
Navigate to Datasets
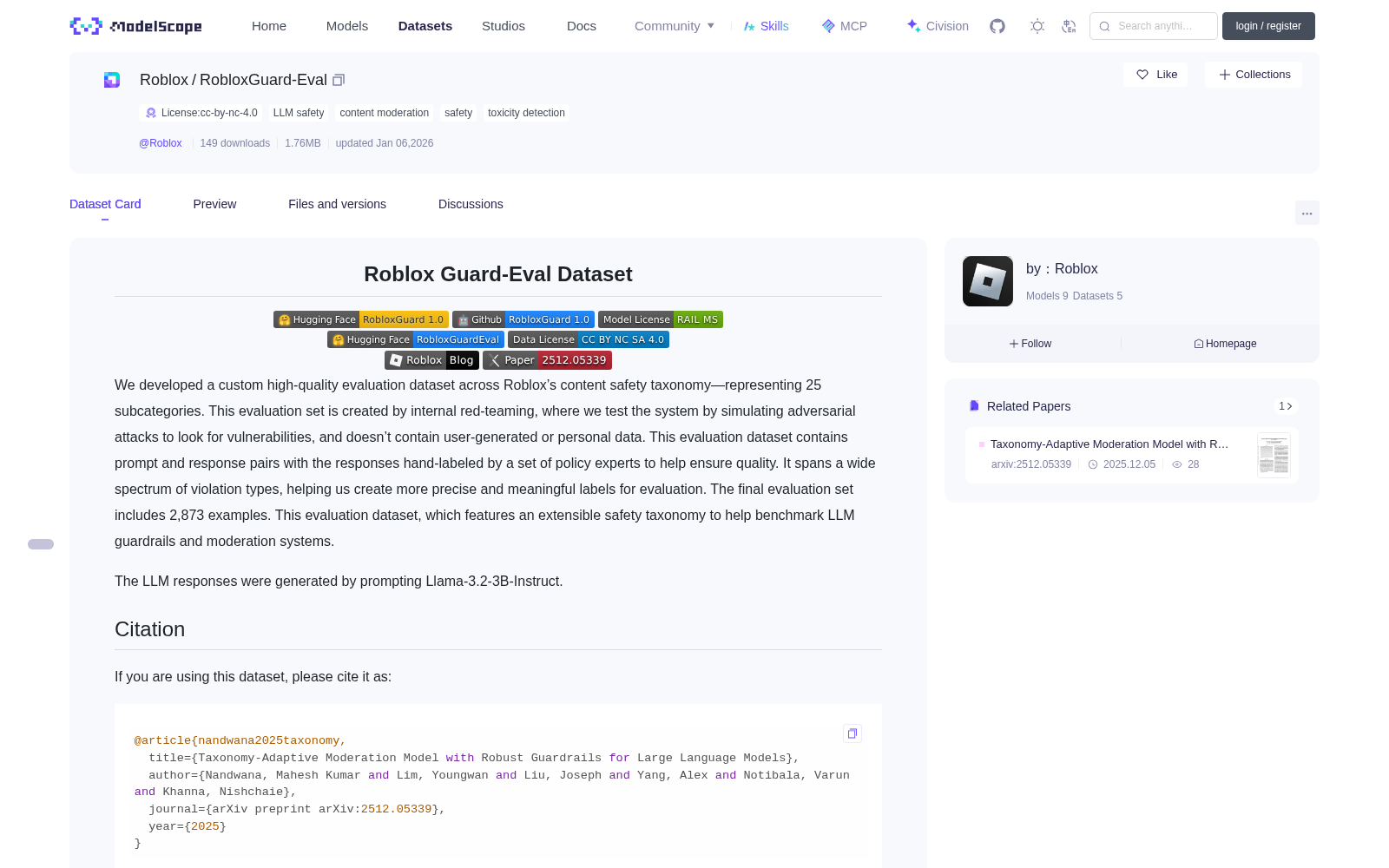[425, 26]
